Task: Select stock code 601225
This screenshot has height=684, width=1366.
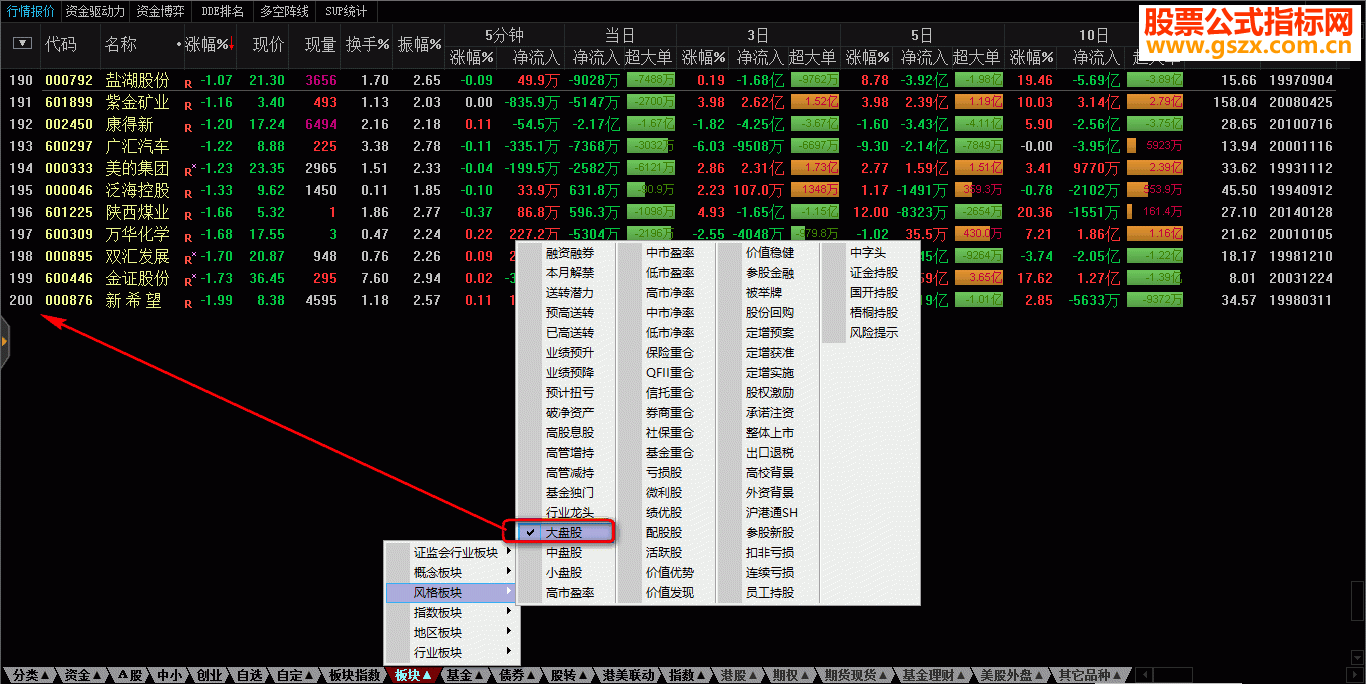Action: click(69, 212)
